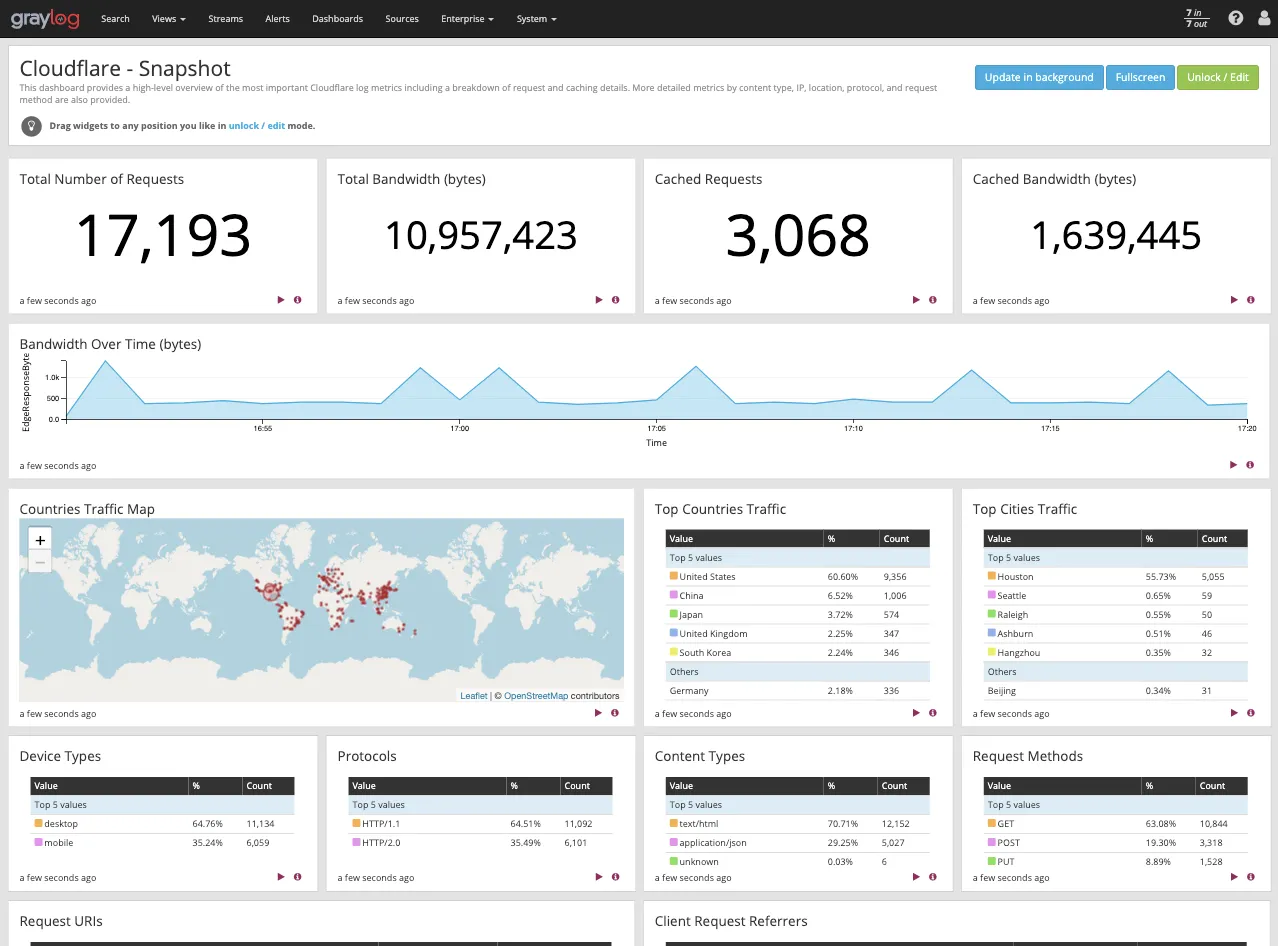Replay search on Bandwidth Over Time widget
The width and height of the screenshot is (1278, 946).
[1234, 464]
